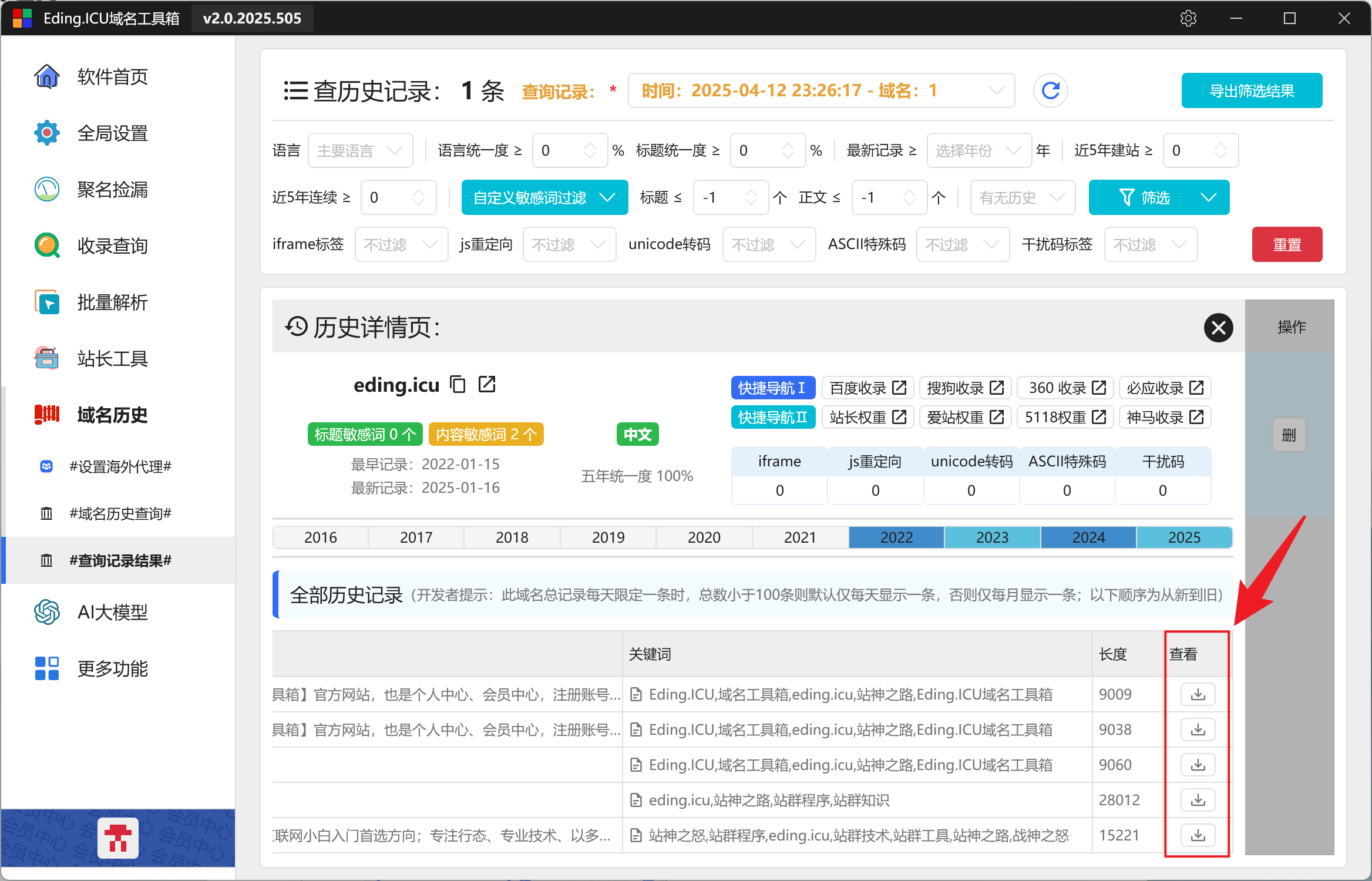Open 5118权重 external link
This screenshot has height=881, width=1372.
(1065, 417)
